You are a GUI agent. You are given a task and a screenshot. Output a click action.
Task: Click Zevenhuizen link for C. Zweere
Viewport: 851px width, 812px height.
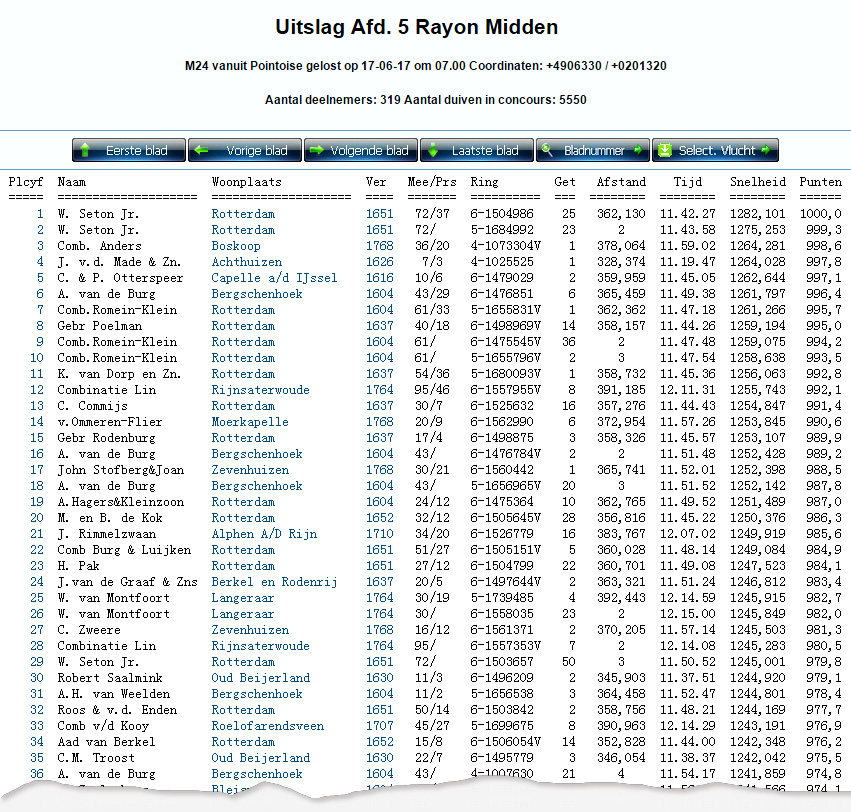point(250,630)
